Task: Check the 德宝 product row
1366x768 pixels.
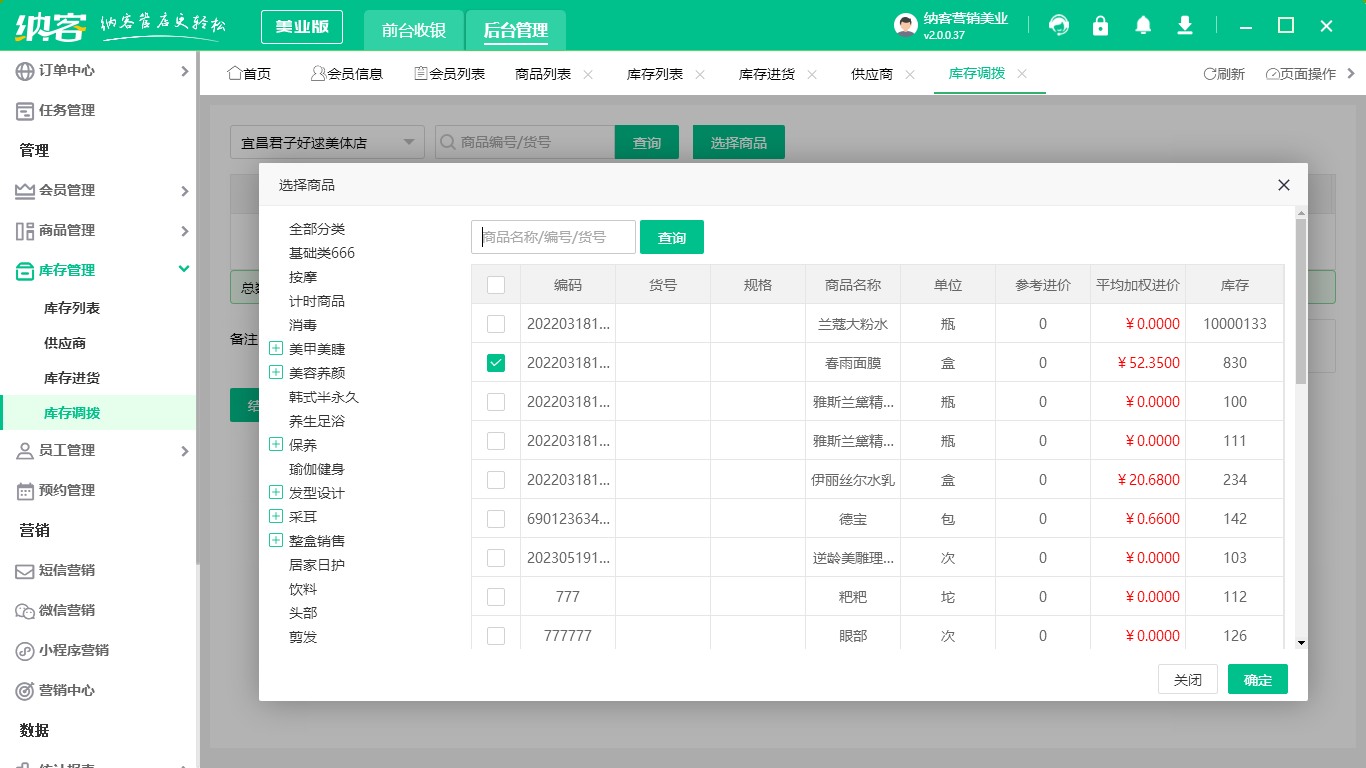Action: (496, 518)
